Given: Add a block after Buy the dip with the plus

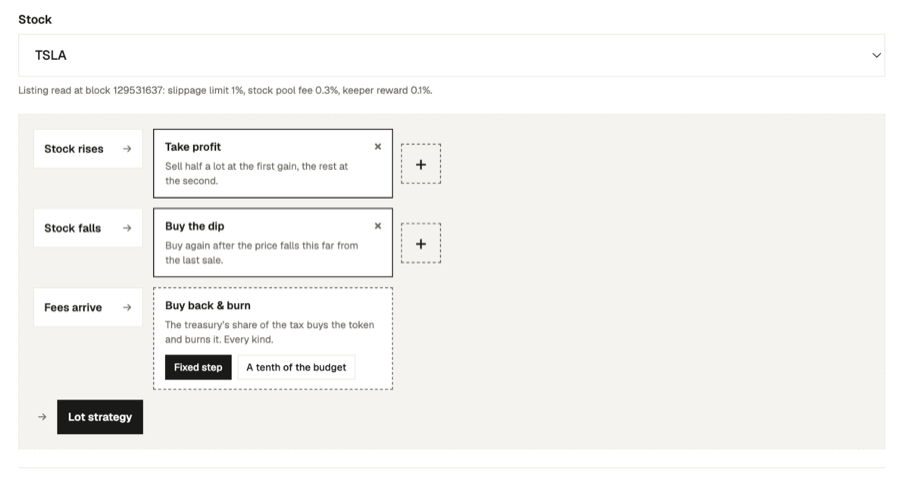Looking at the screenshot, I should point(421,243).
